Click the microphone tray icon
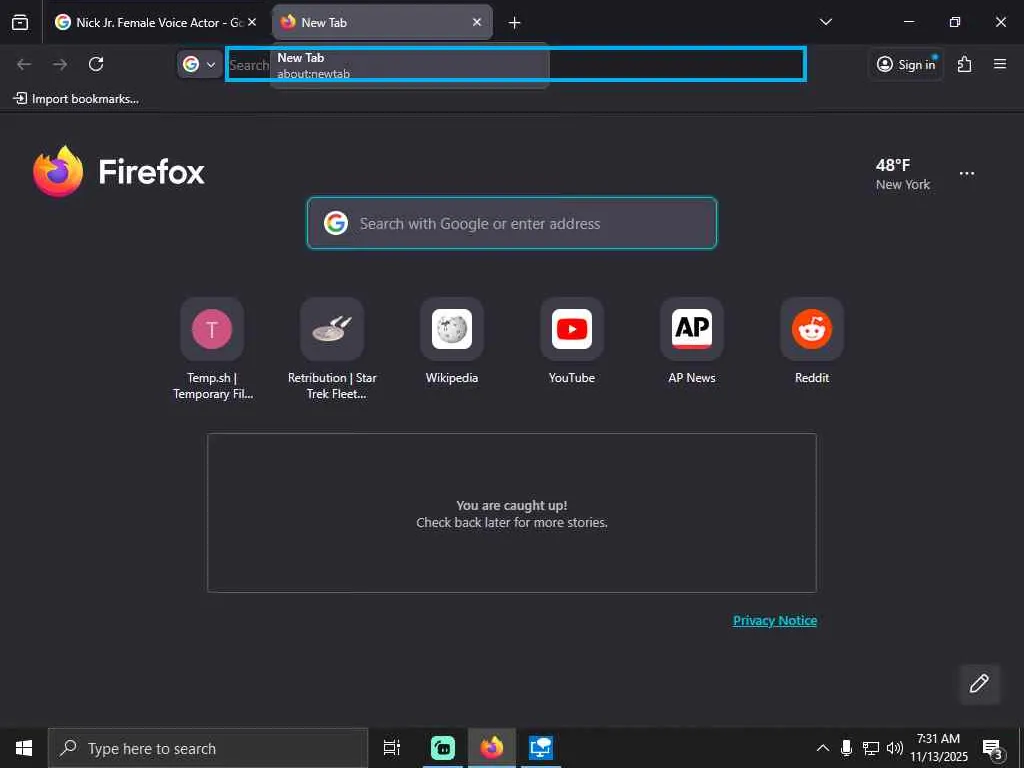 point(846,748)
